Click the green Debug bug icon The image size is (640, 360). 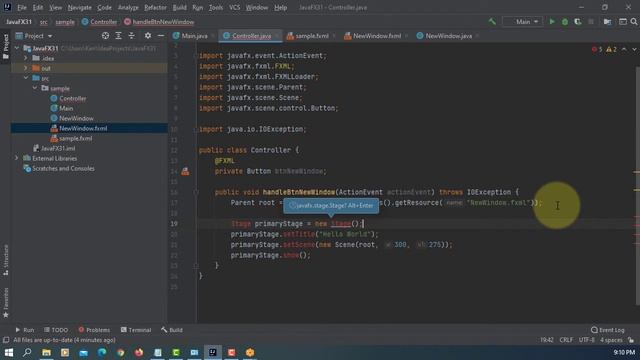click(x=565, y=22)
